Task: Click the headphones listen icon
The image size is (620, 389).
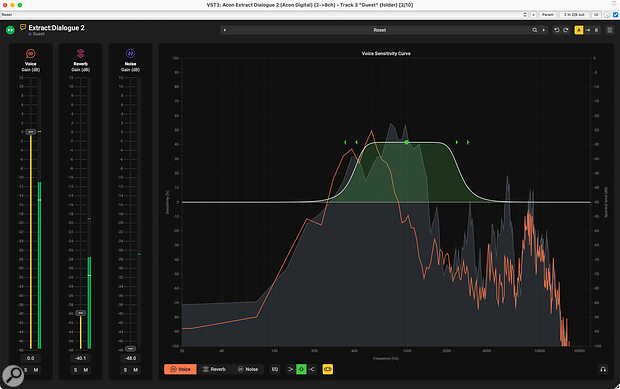Action: tap(603, 369)
